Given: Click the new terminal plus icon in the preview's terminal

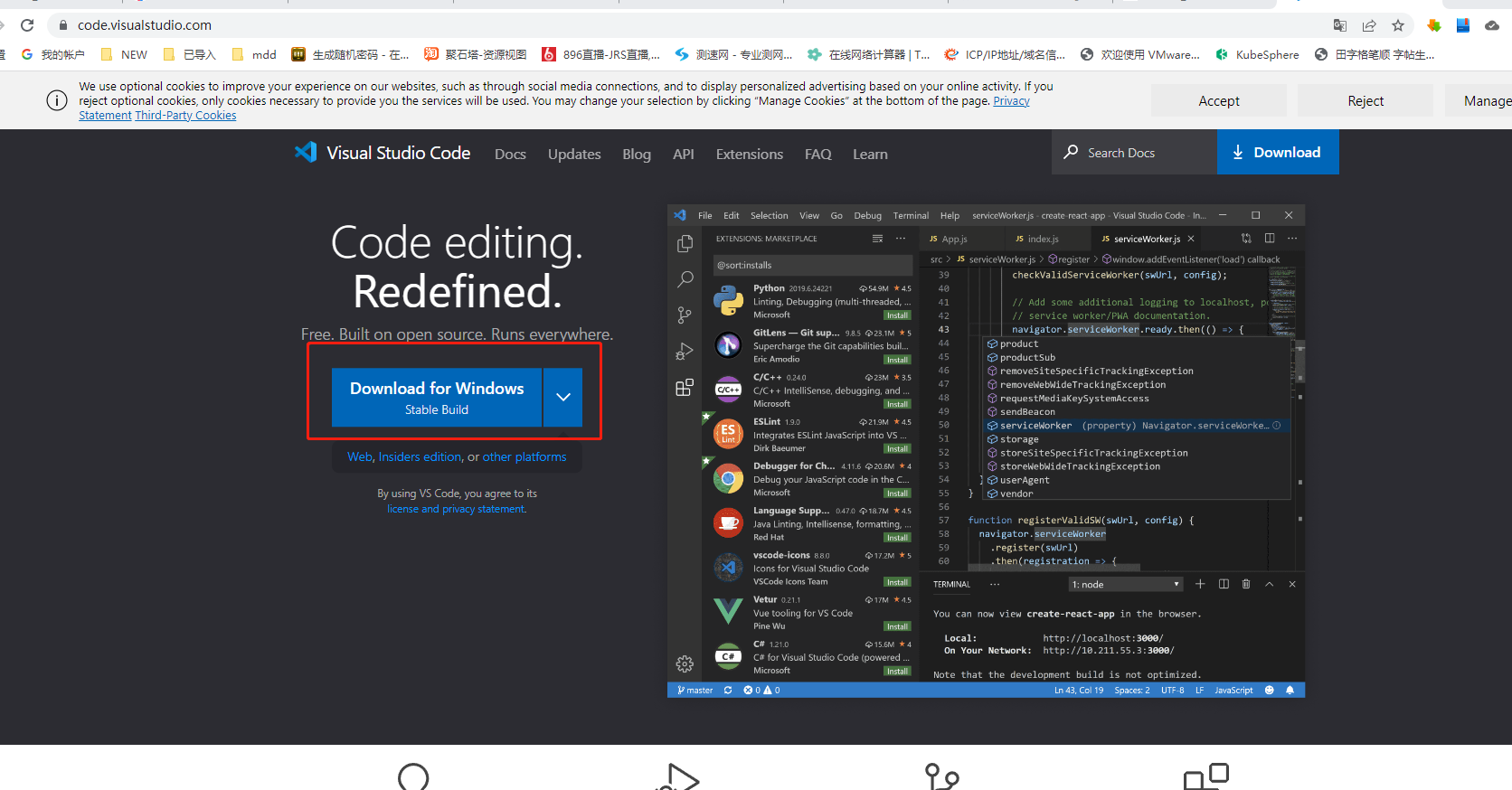Looking at the screenshot, I should [x=1200, y=584].
